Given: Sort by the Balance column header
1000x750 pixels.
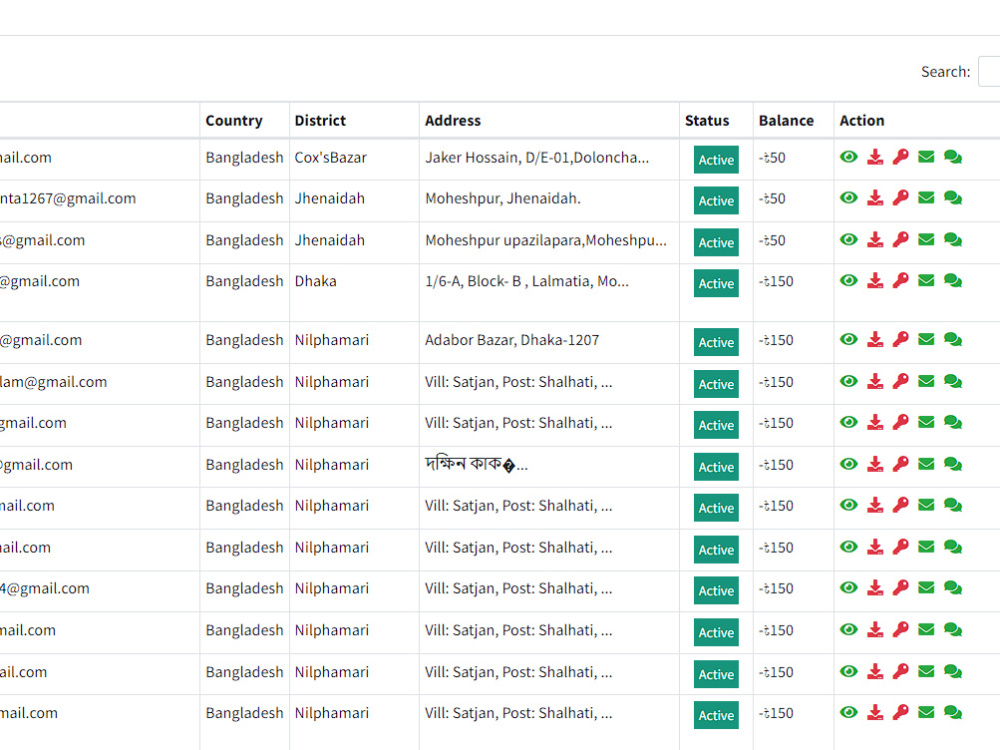Looking at the screenshot, I should click(x=793, y=121).
